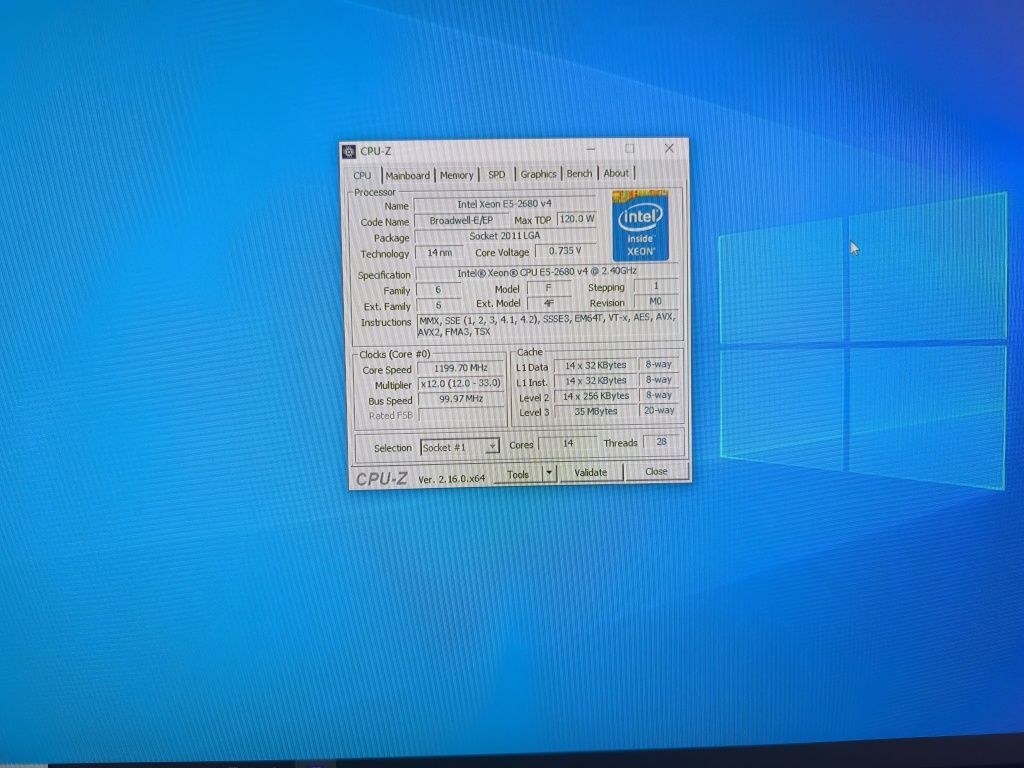Click the Level 2 14 x 256 KBytes value
The image size is (1024, 768).
point(596,396)
